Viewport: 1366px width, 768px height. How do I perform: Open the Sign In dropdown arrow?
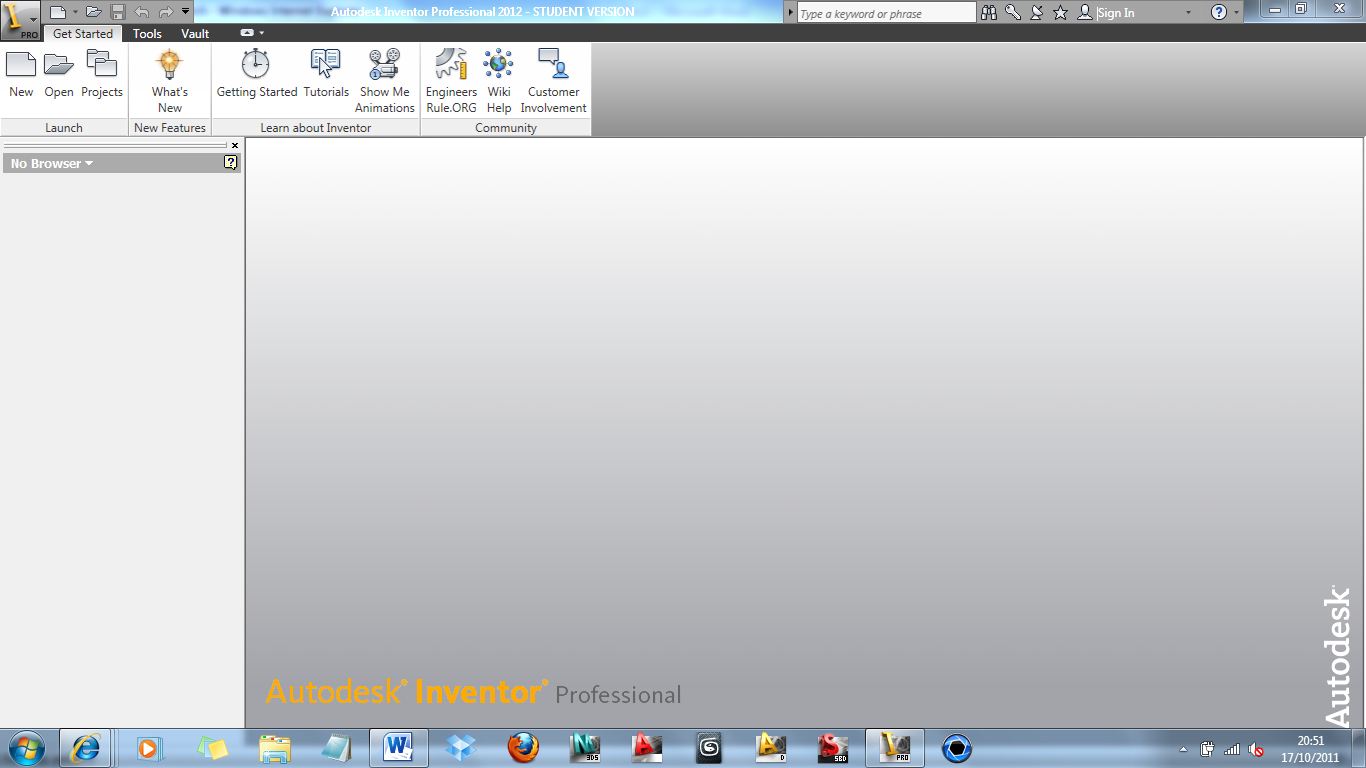[1188, 13]
